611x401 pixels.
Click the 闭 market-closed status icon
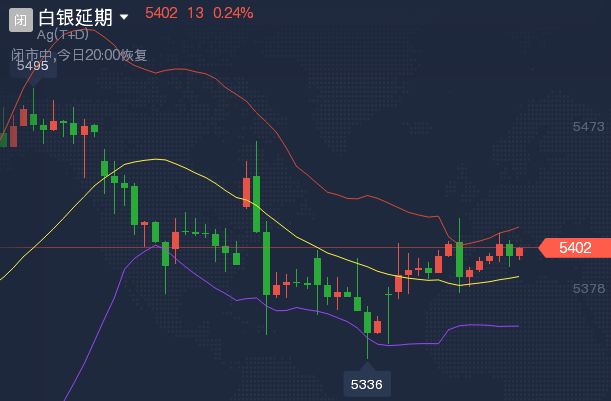(21, 17)
